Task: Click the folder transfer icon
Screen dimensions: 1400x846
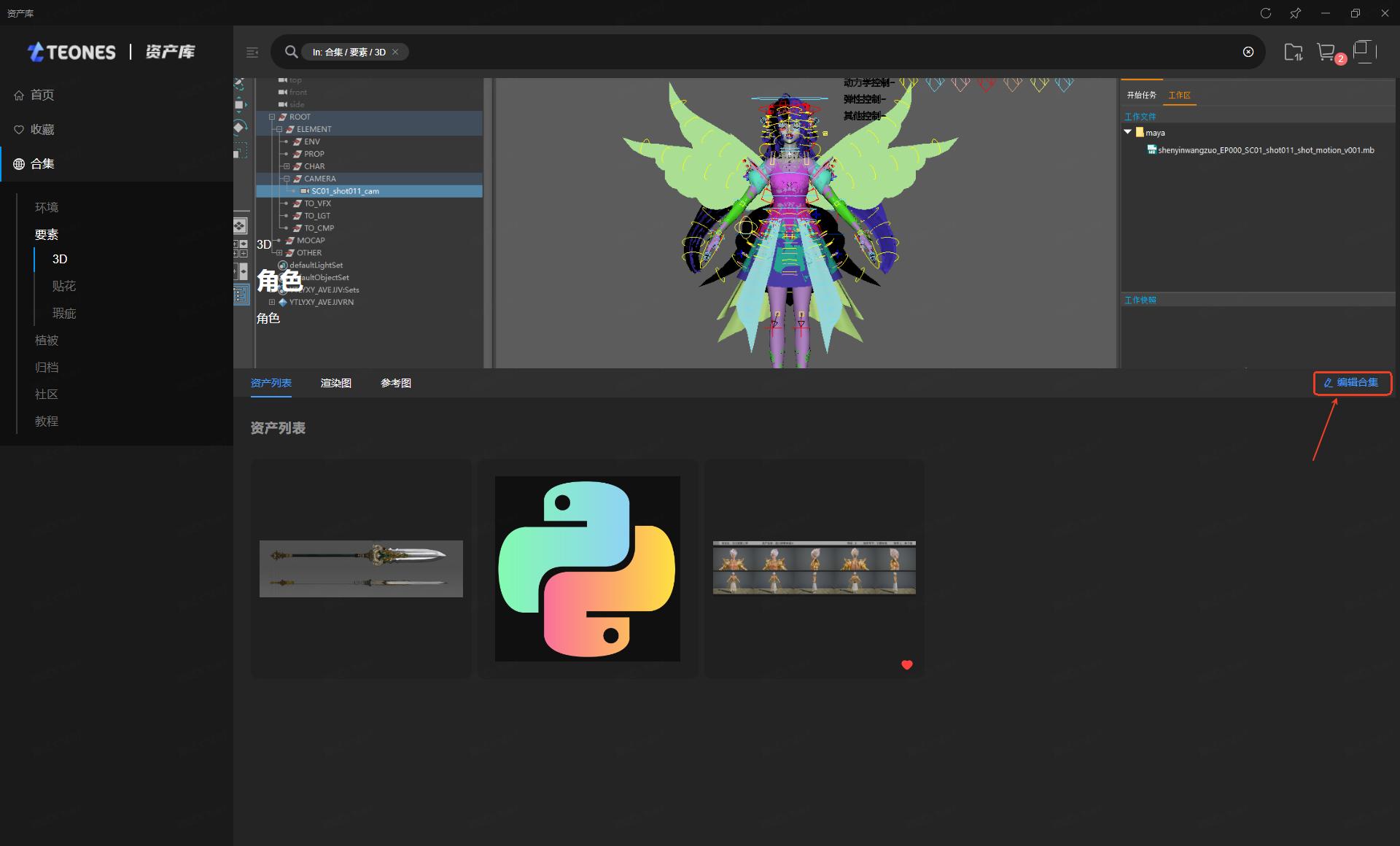Action: 1293,52
